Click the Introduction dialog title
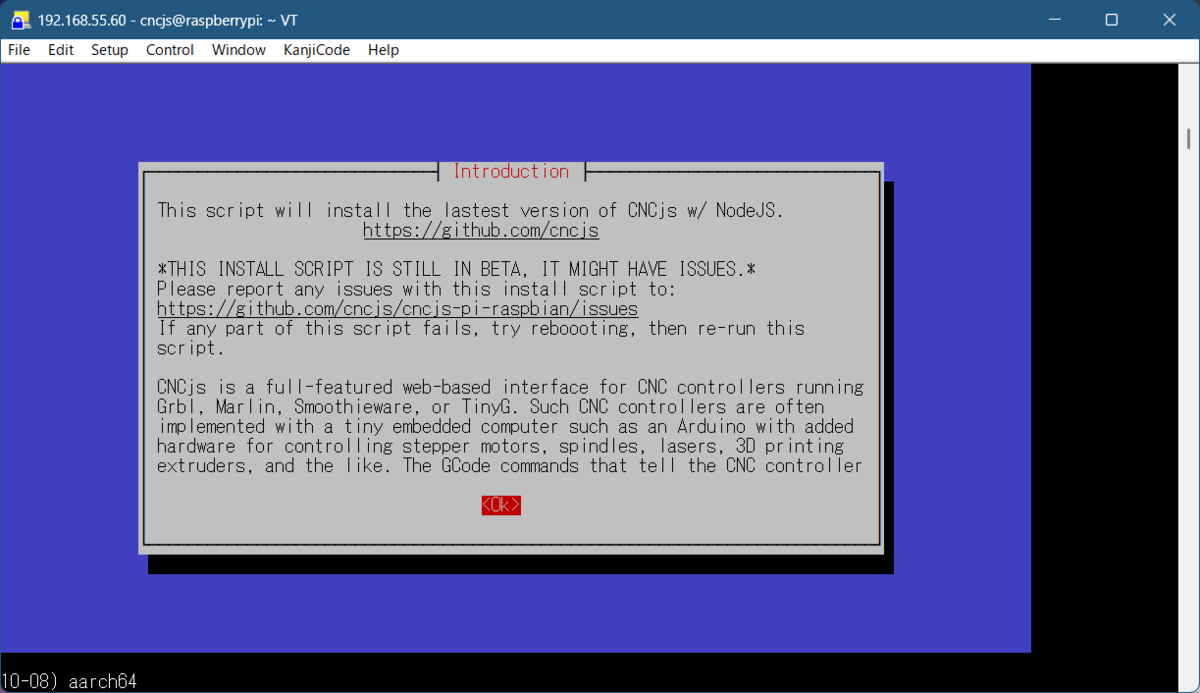1200x693 pixels. [511, 171]
